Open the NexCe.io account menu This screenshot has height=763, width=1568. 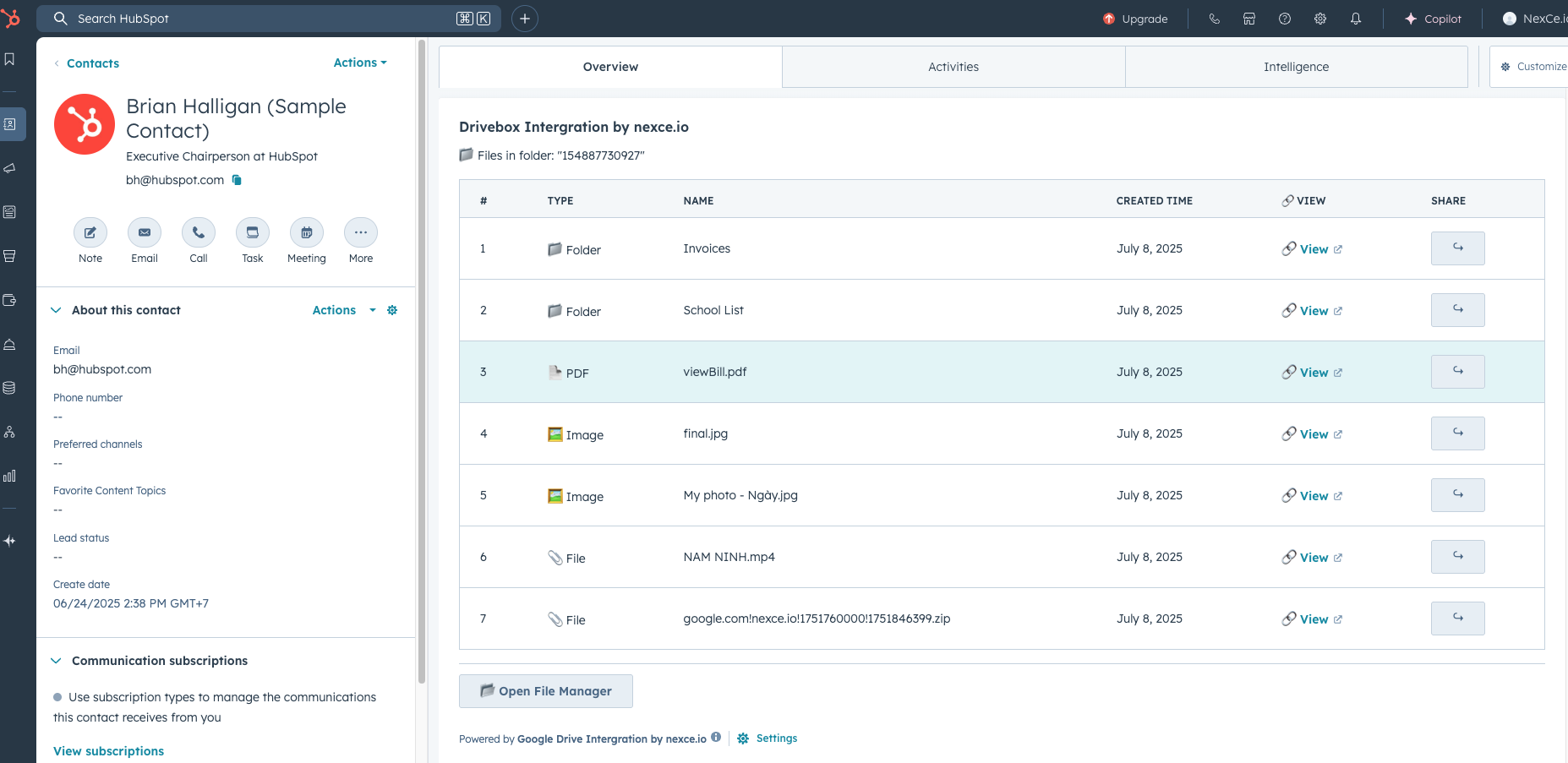pos(1534,19)
